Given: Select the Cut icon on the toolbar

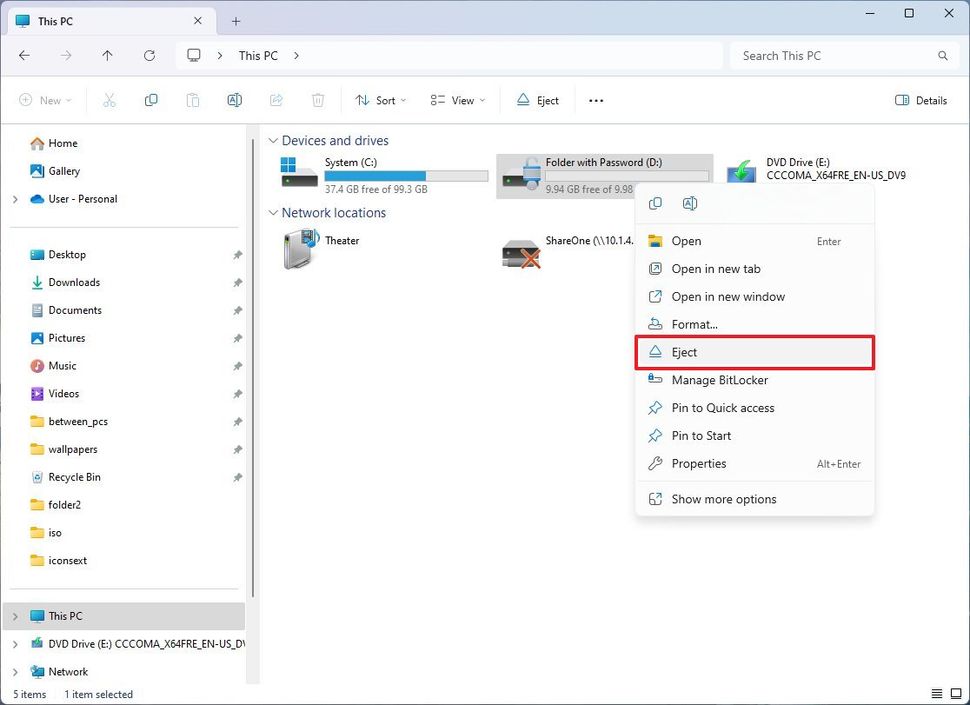Looking at the screenshot, I should click(x=110, y=100).
